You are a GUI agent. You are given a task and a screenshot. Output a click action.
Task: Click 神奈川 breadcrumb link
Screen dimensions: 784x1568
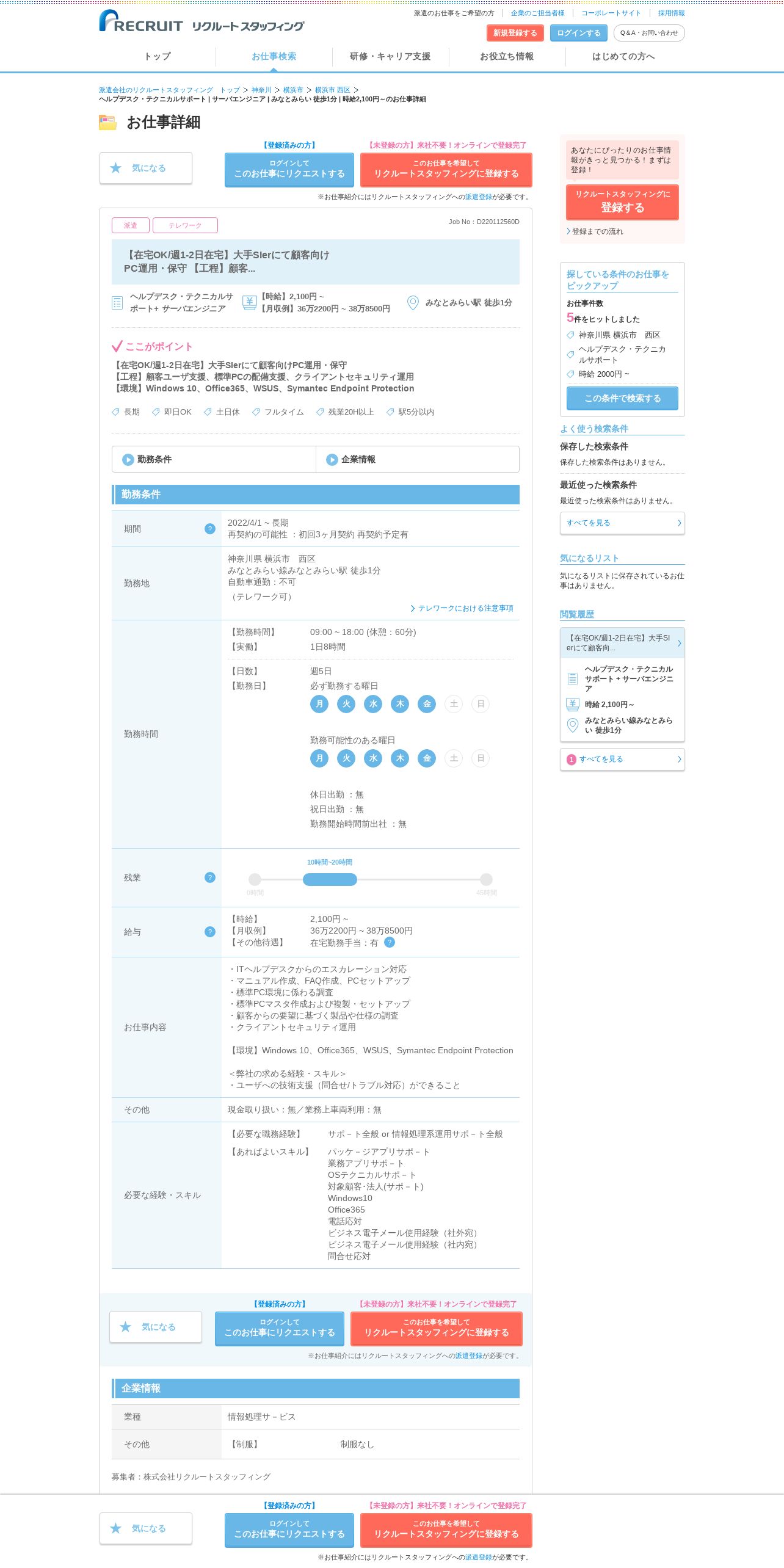(x=261, y=90)
